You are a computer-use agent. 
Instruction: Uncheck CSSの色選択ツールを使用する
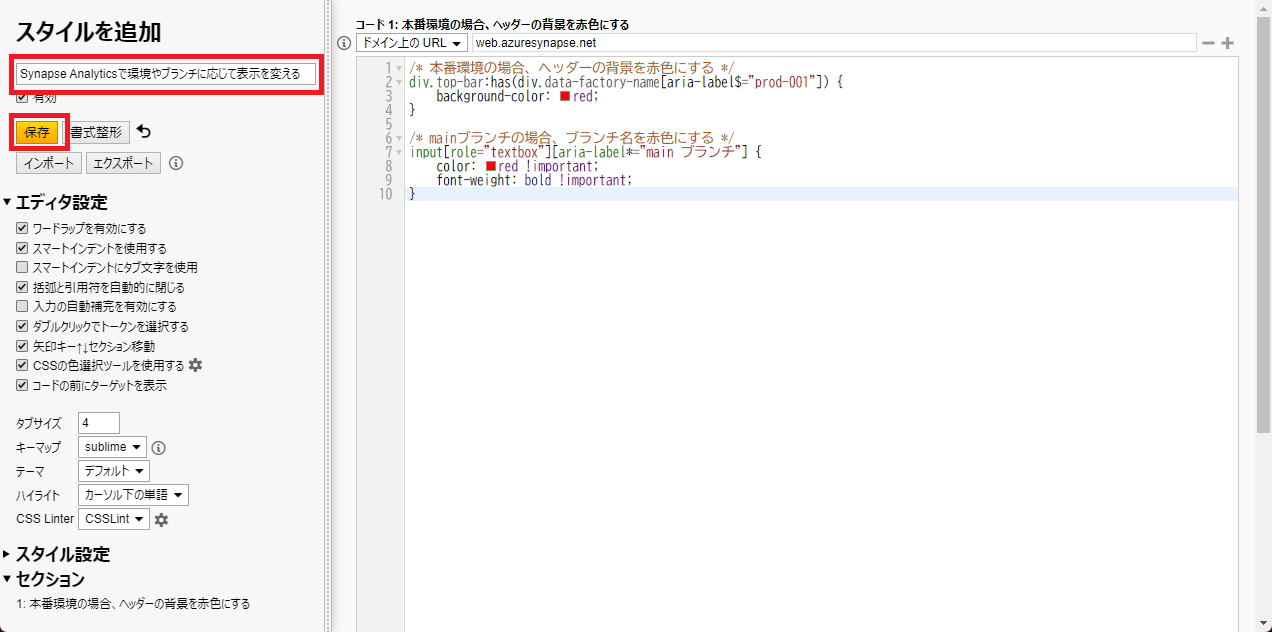pos(22,365)
